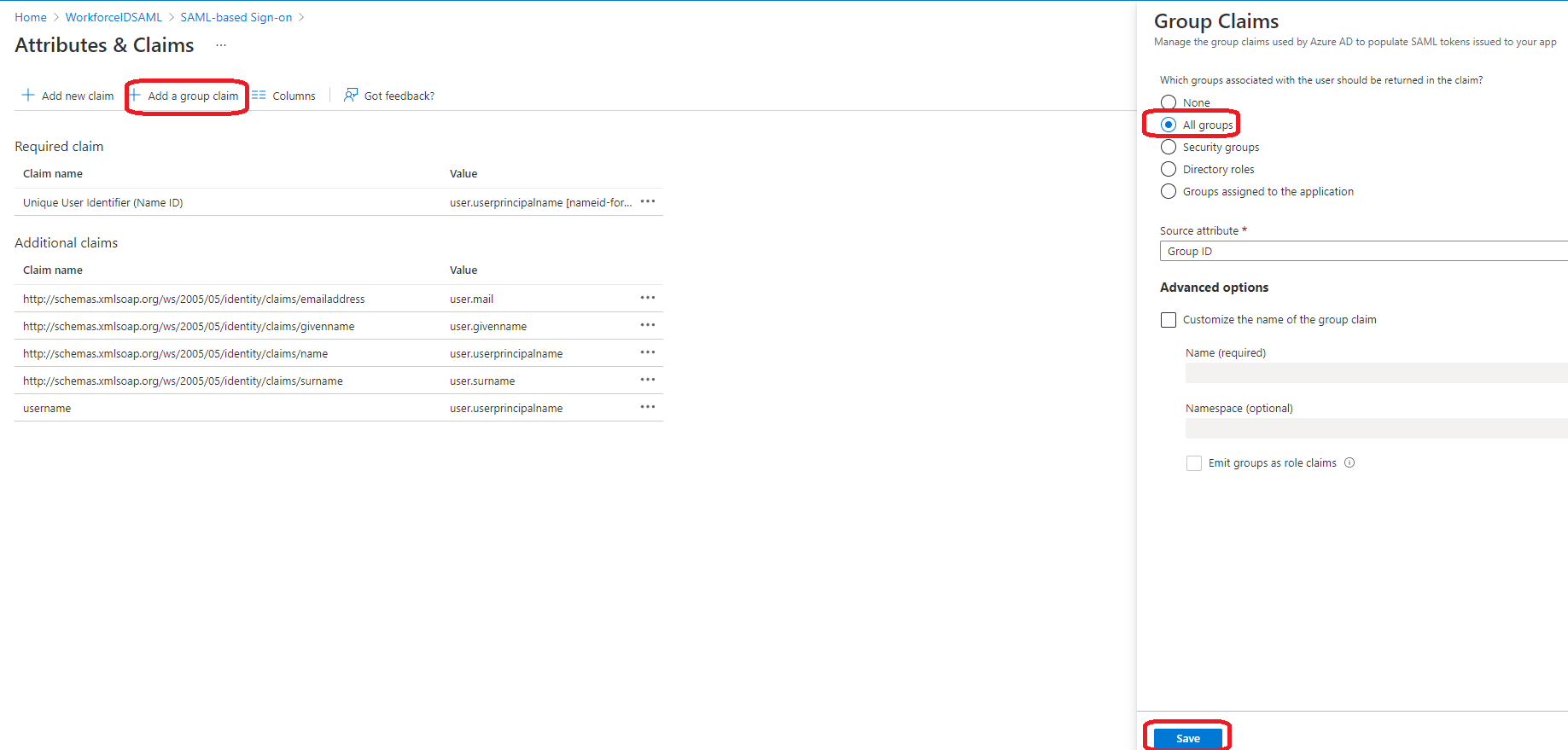1568x750 pixels.
Task: Open ellipsis menu for username claim row
Action: click(x=648, y=407)
